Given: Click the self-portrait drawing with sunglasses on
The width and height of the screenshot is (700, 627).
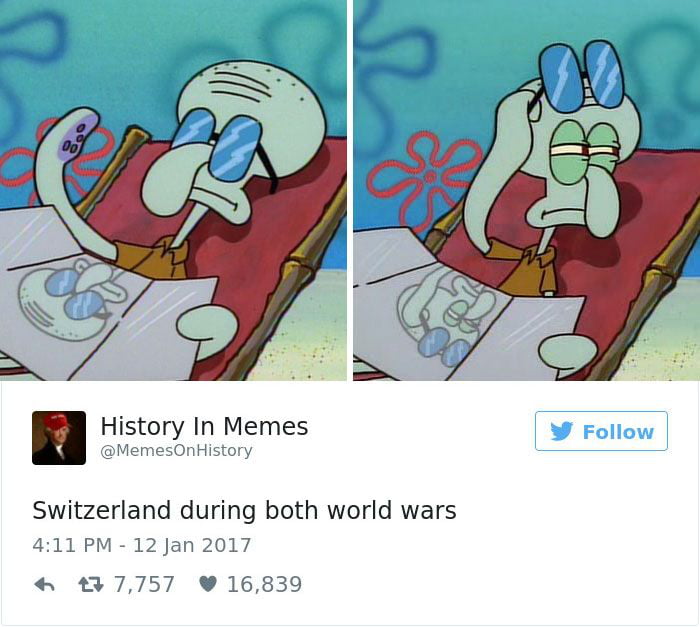Looking at the screenshot, I should [72, 301].
